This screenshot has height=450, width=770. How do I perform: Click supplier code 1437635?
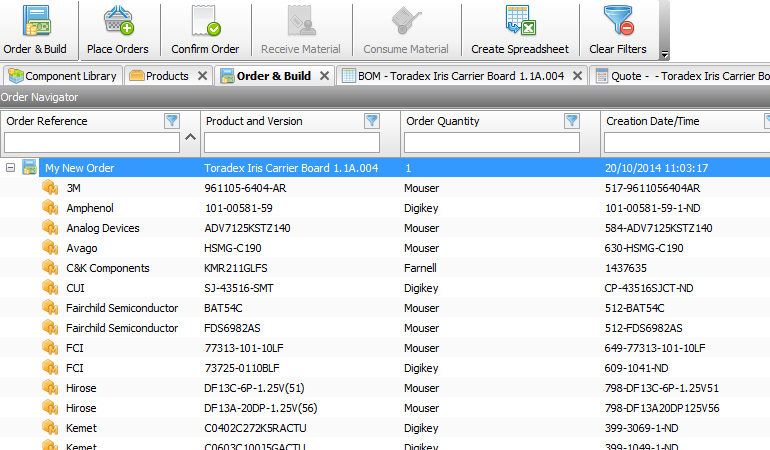(626, 268)
